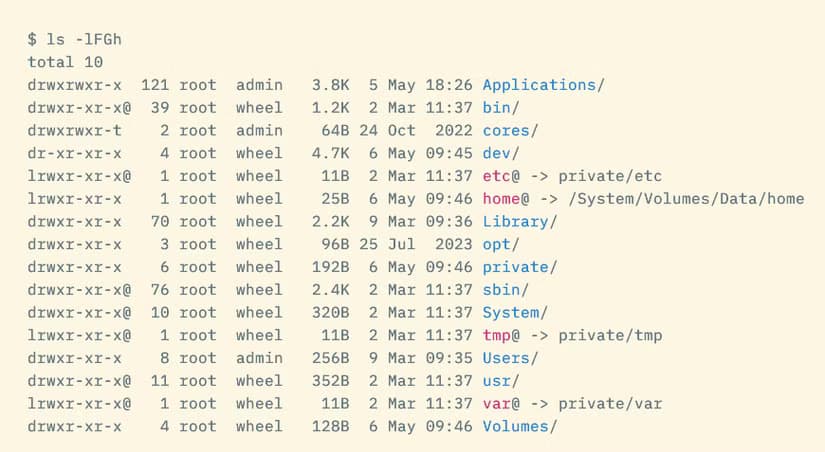This screenshot has width=825, height=452.
Task: Select the Users/ directory name
Action: coord(510,358)
